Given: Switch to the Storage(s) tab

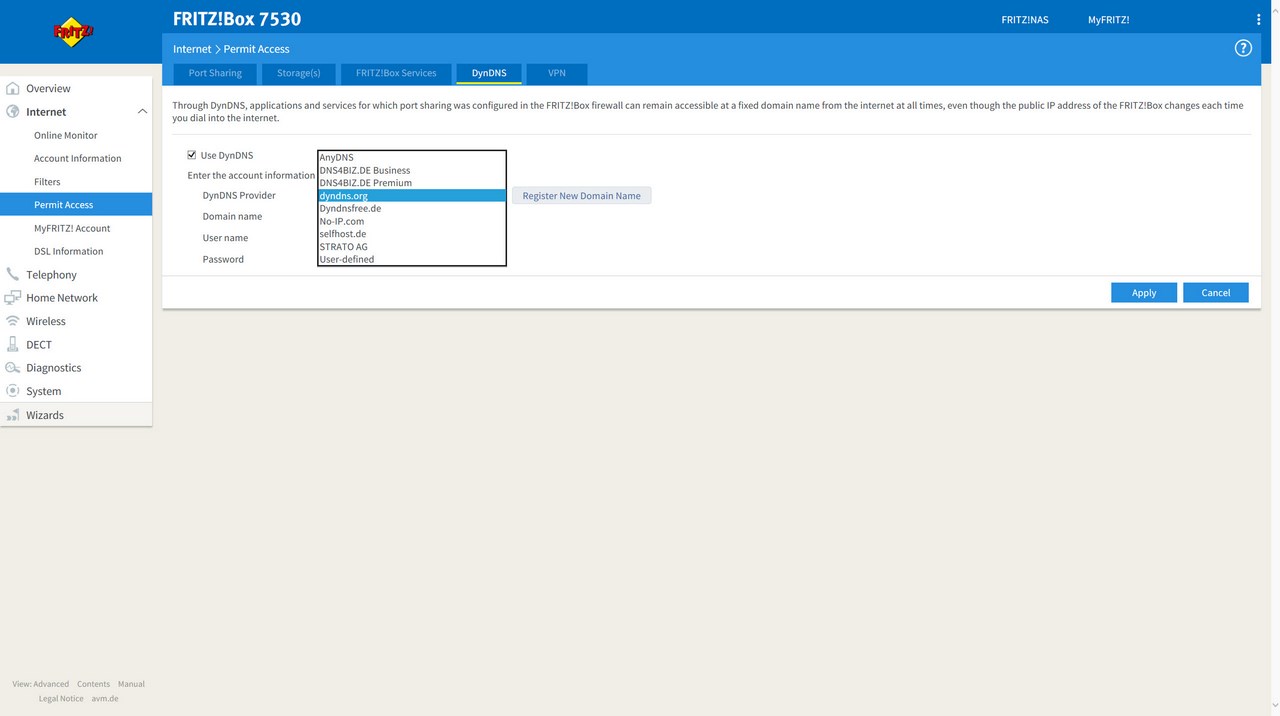Looking at the screenshot, I should pos(299,73).
